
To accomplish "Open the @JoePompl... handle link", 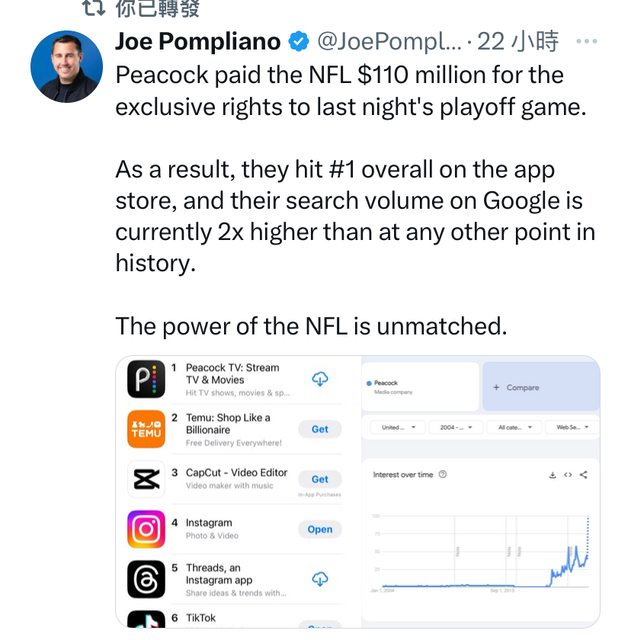I will pos(390,42).
